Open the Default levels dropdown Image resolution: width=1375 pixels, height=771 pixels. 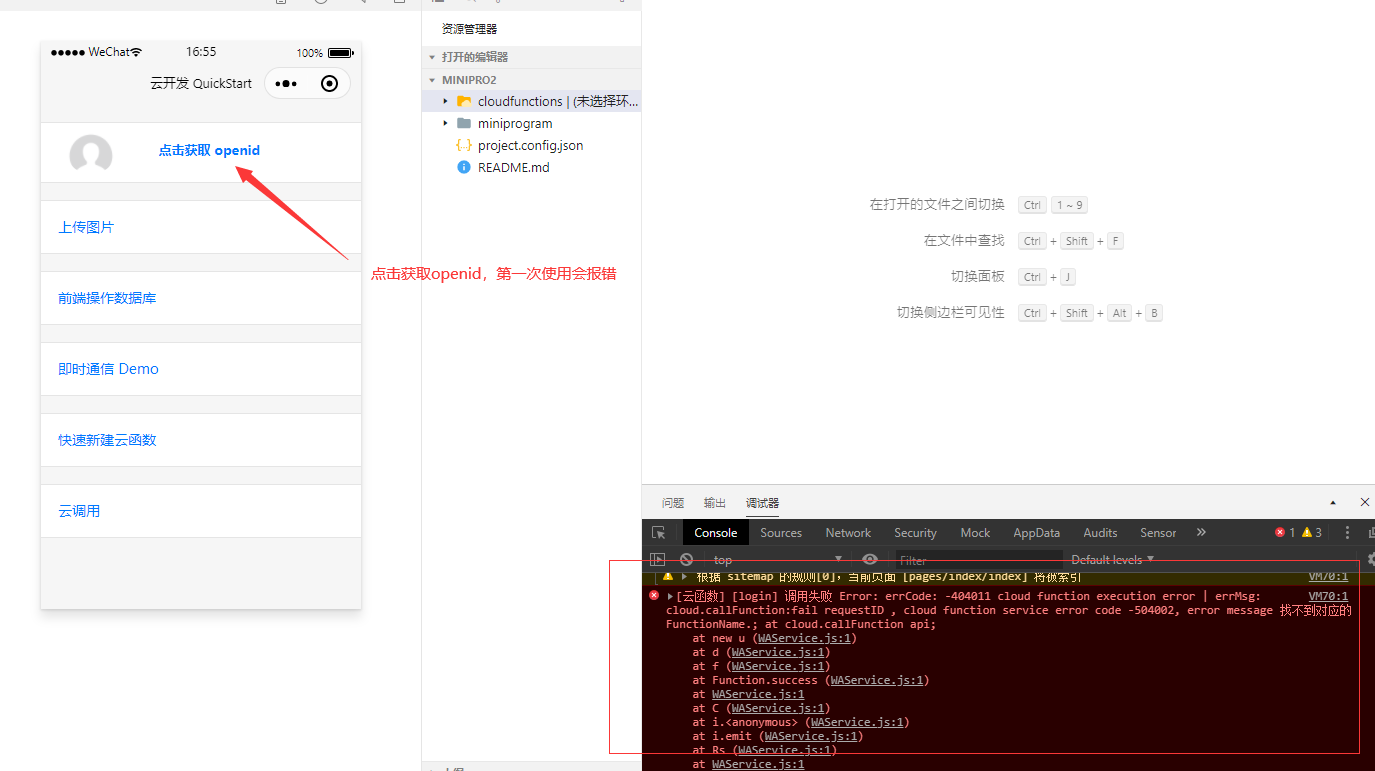click(x=1113, y=560)
